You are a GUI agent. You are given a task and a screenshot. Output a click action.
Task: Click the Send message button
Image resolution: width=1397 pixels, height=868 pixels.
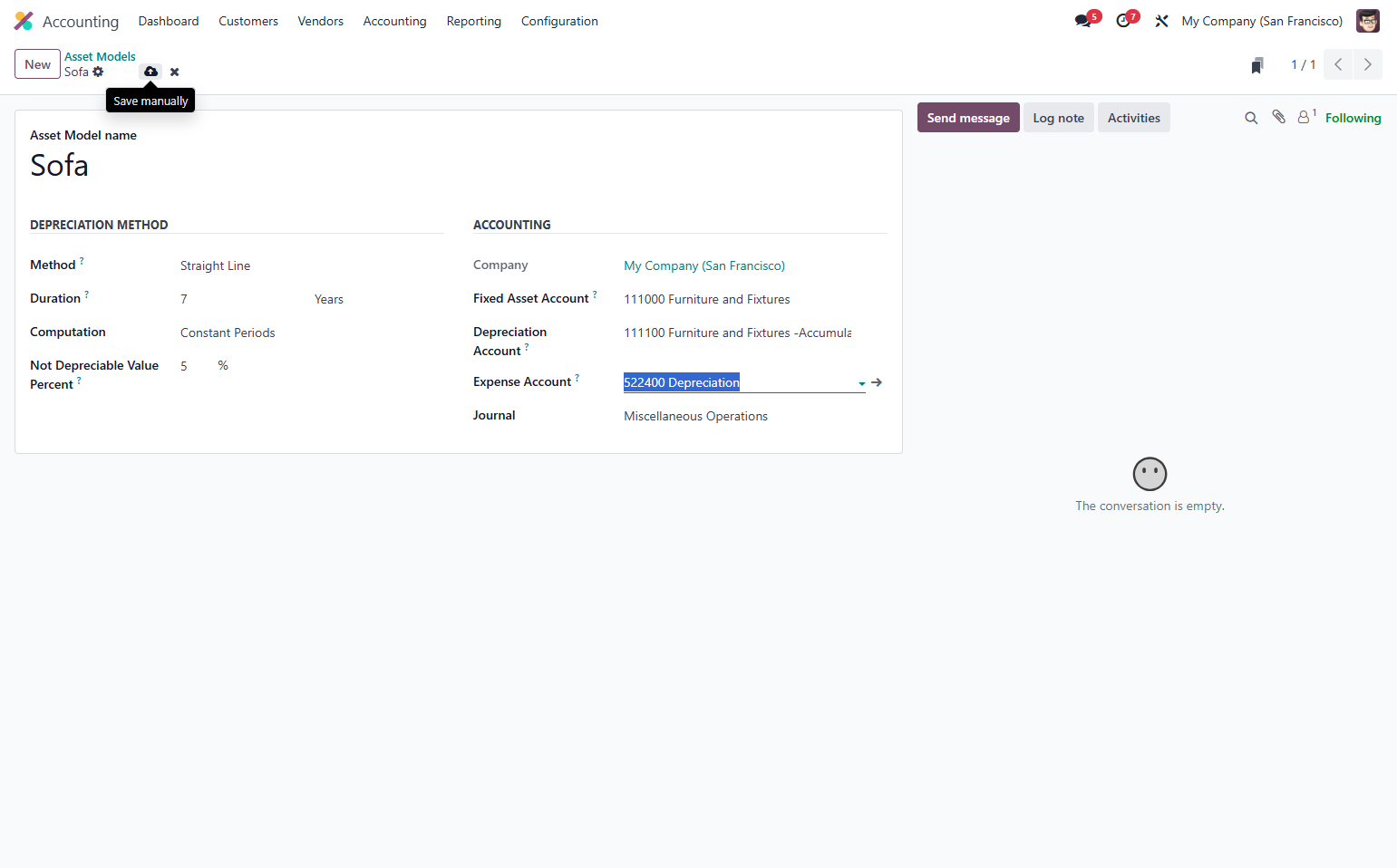(968, 118)
